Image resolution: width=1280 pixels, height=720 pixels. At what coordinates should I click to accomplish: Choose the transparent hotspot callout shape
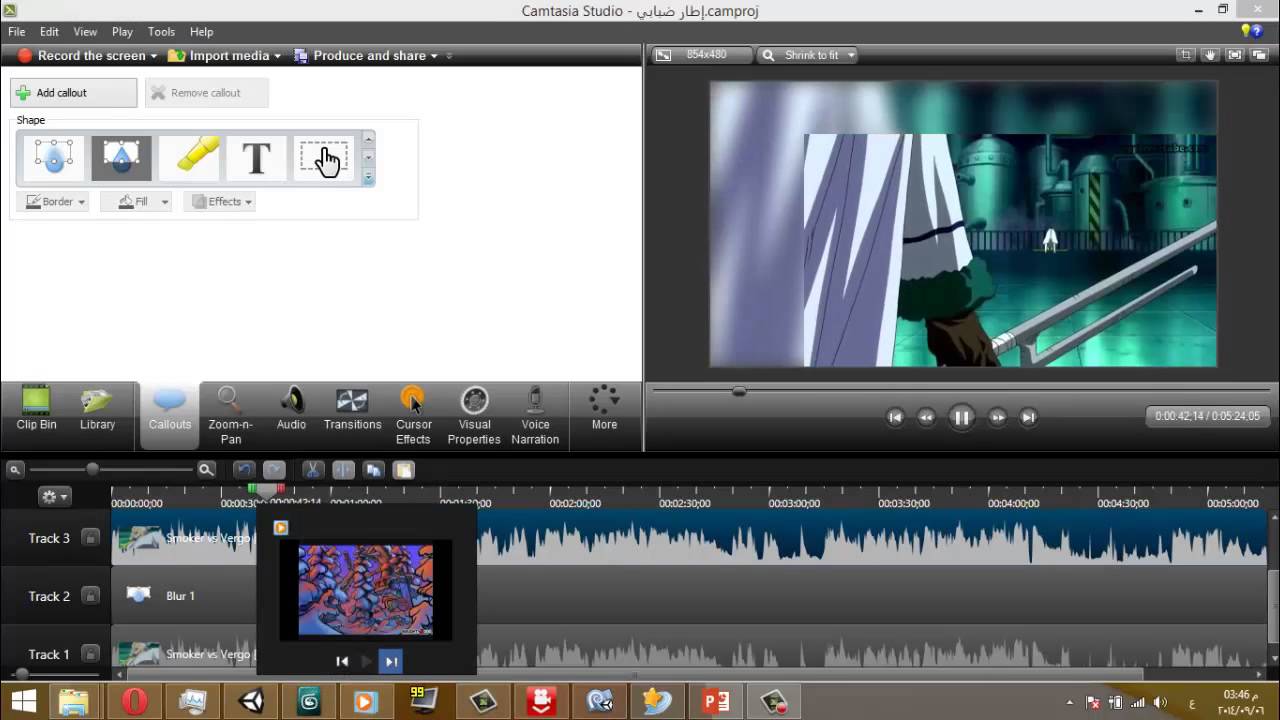[324, 158]
